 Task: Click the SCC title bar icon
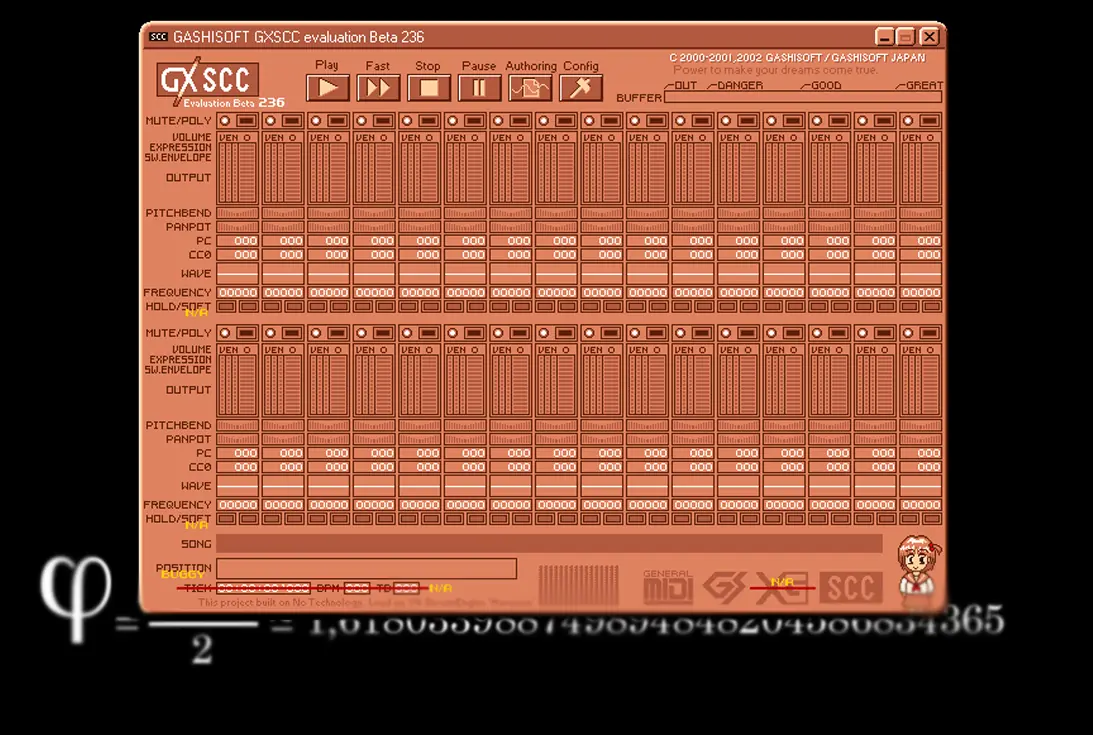tap(158, 36)
